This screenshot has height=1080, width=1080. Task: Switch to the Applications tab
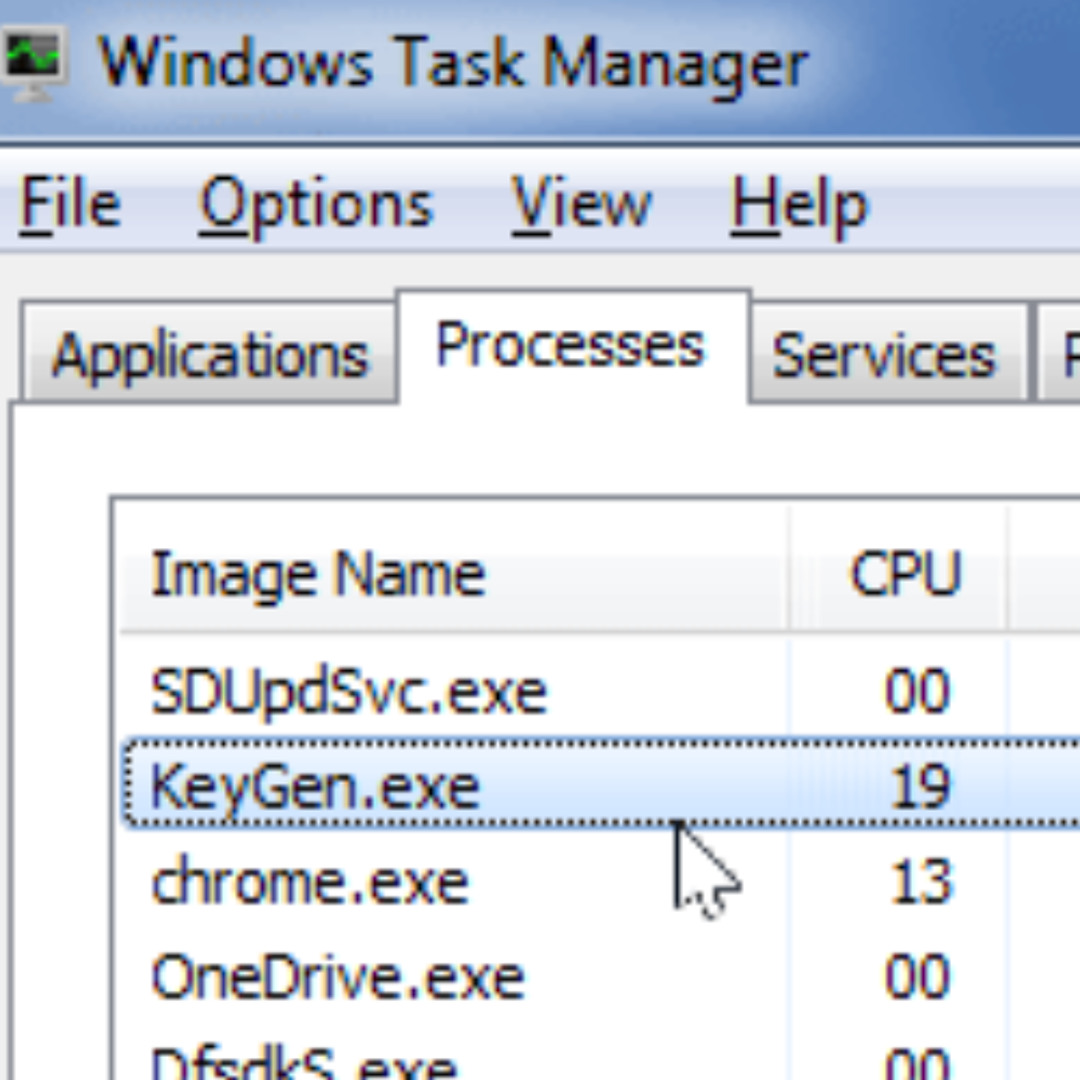coord(209,356)
